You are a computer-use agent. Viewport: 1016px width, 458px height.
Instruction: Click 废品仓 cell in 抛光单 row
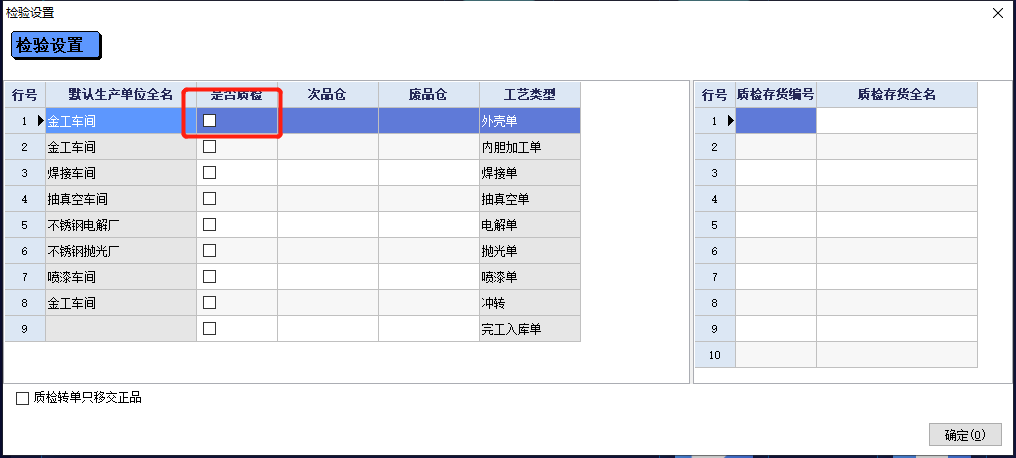tap(428, 250)
